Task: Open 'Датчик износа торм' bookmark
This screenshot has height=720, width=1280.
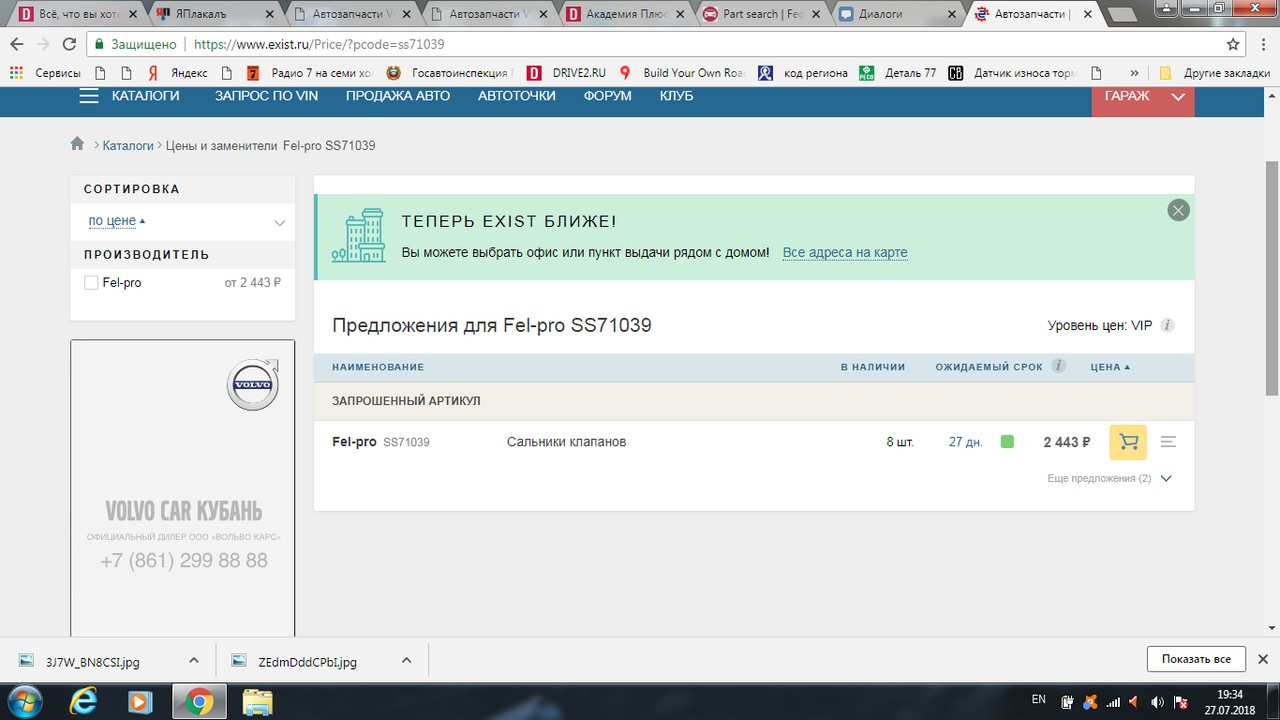Action: [x=1011, y=73]
